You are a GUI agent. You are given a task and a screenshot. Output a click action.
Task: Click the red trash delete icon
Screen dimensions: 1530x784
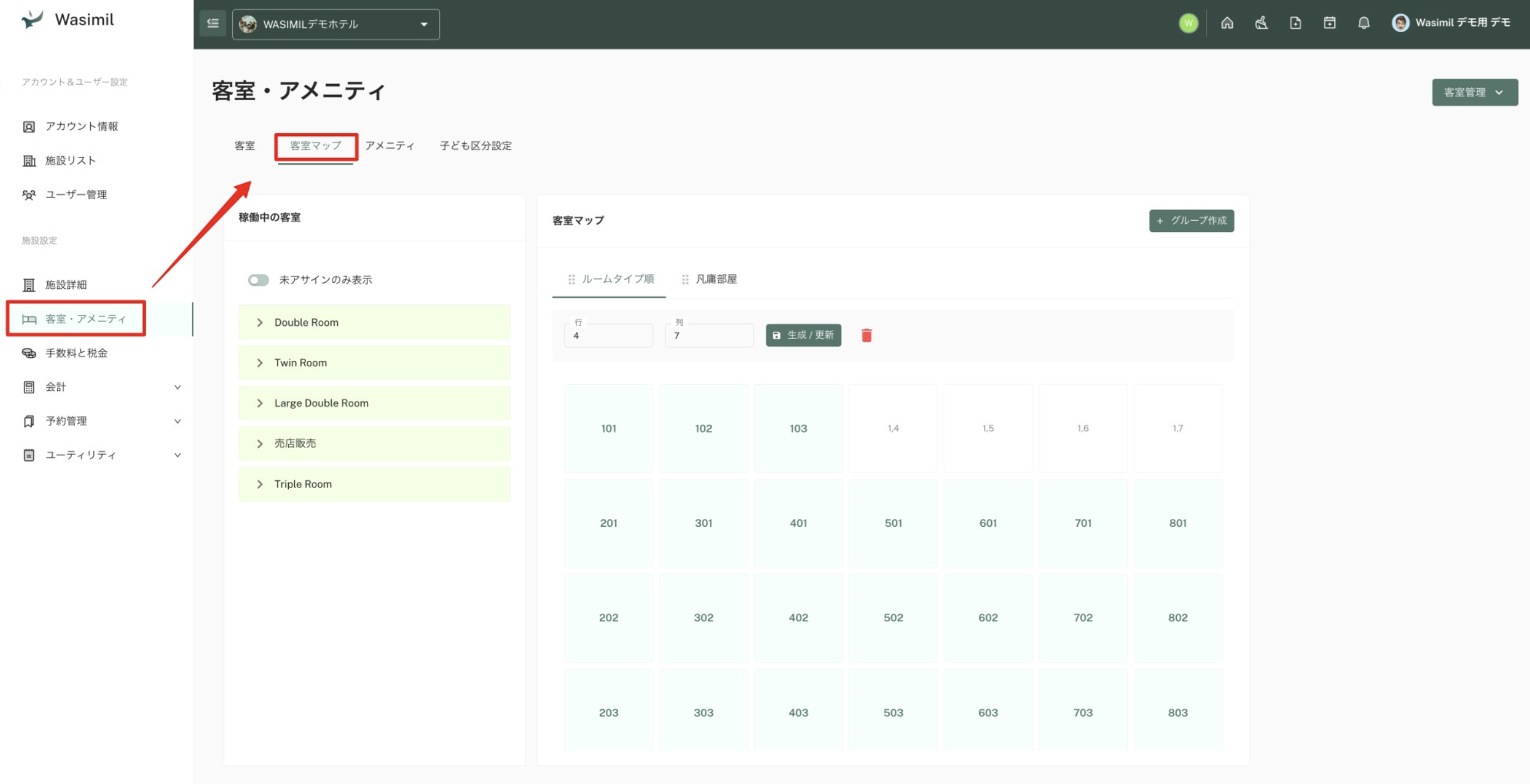(866, 335)
